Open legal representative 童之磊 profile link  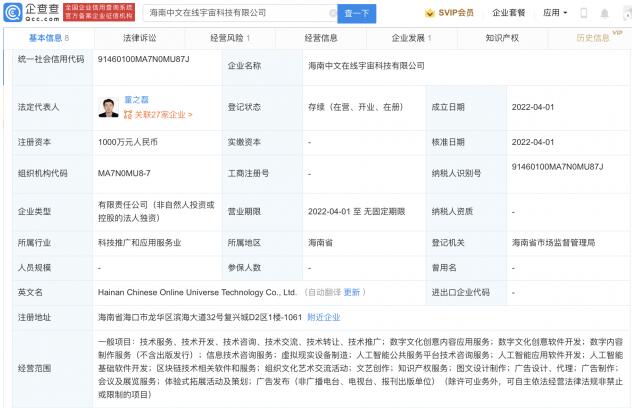[x=136, y=100]
